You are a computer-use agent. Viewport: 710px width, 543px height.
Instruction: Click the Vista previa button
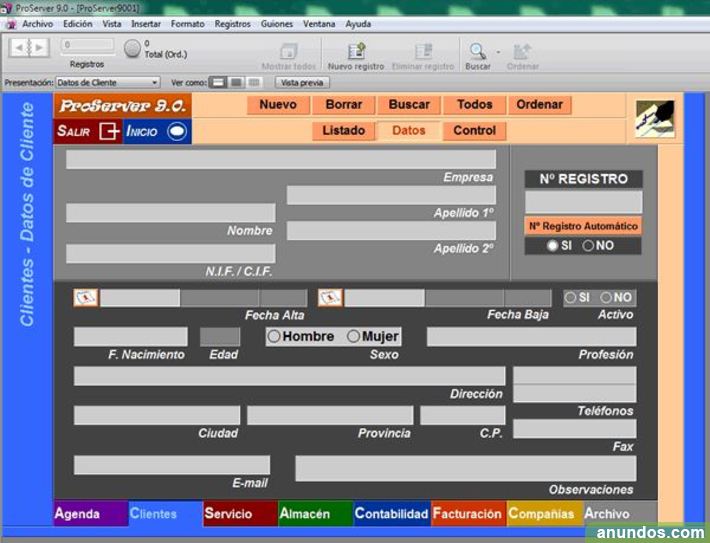pos(302,82)
